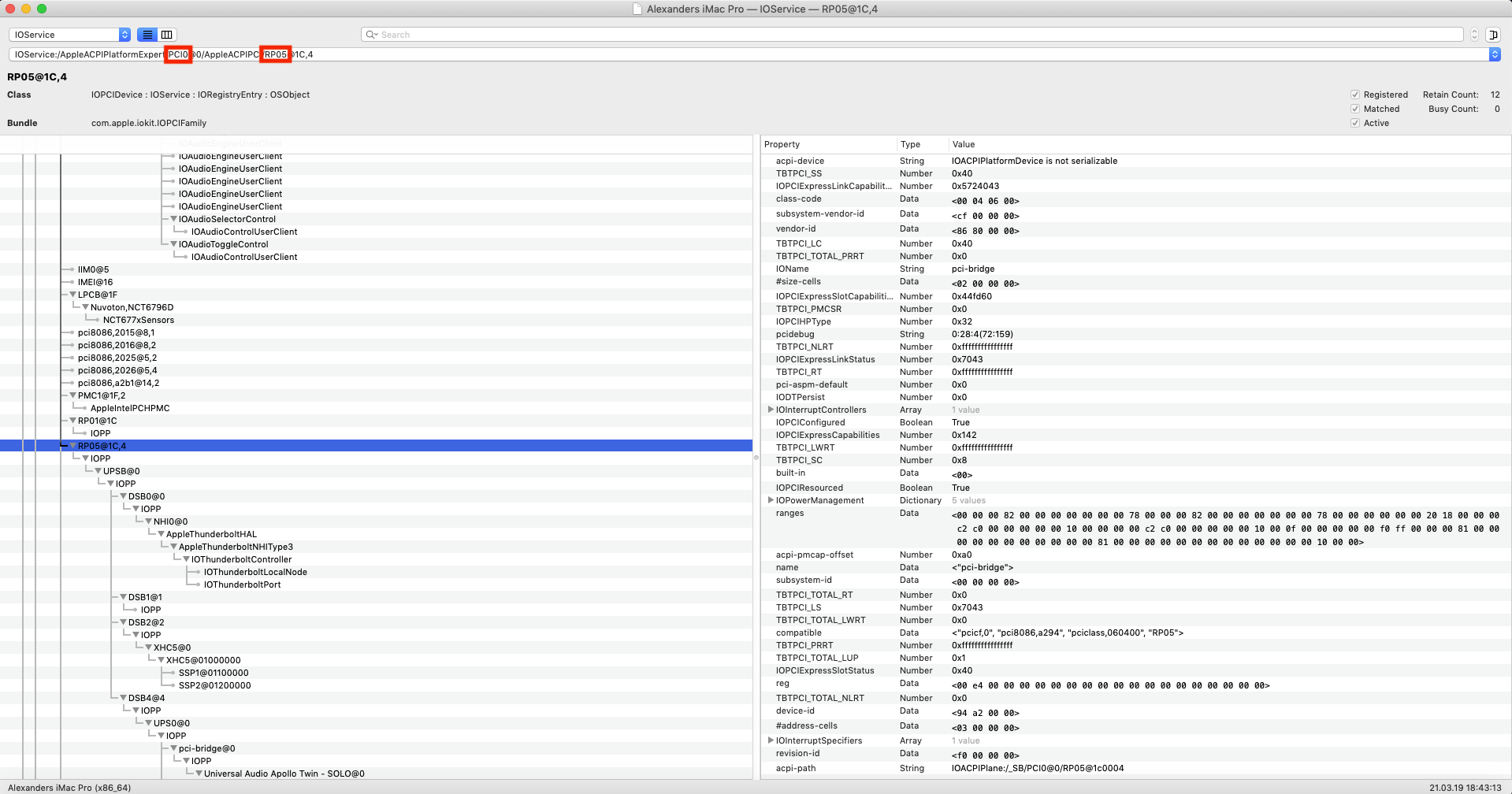Image resolution: width=1512 pixels, height=794 pixels.
Task: Click the magnifier icon in the search field
Action: pos(371,35)
